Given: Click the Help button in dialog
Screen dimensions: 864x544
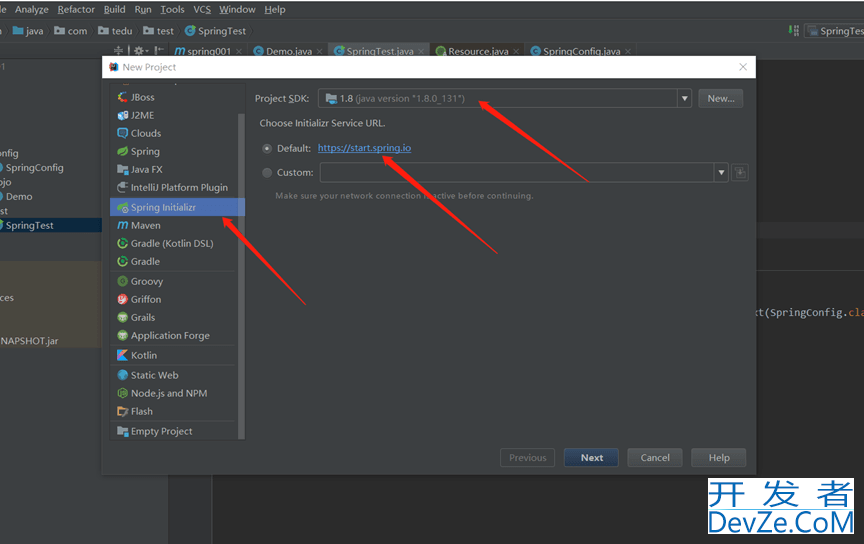Looking at the screenshot, I should tap(719, 457).
